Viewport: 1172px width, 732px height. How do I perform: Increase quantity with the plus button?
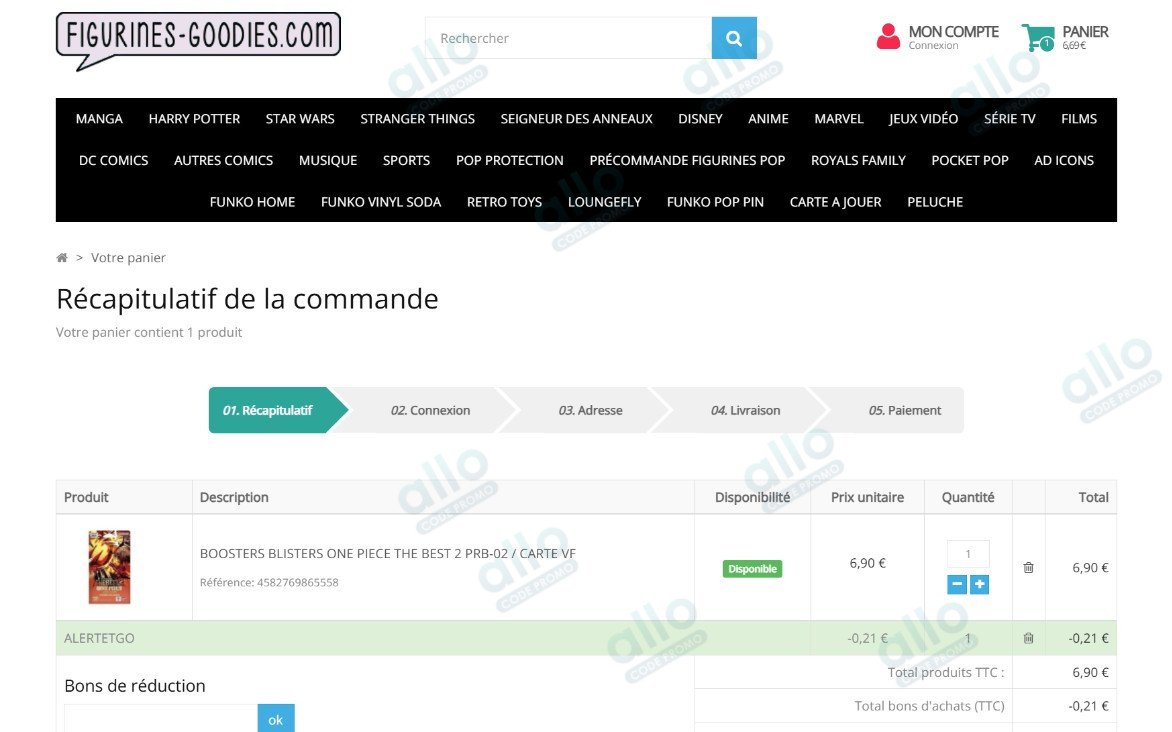[979, 584]
